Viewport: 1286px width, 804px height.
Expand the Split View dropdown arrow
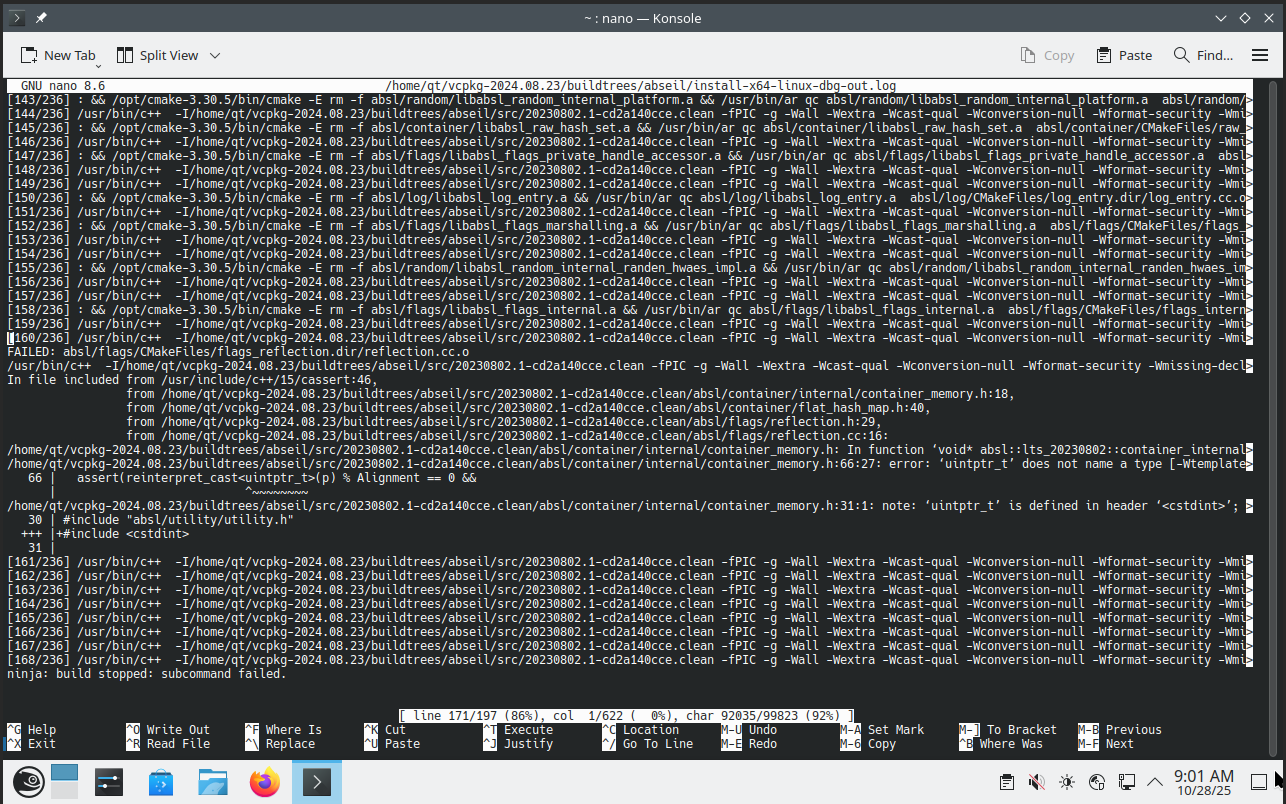215,55
